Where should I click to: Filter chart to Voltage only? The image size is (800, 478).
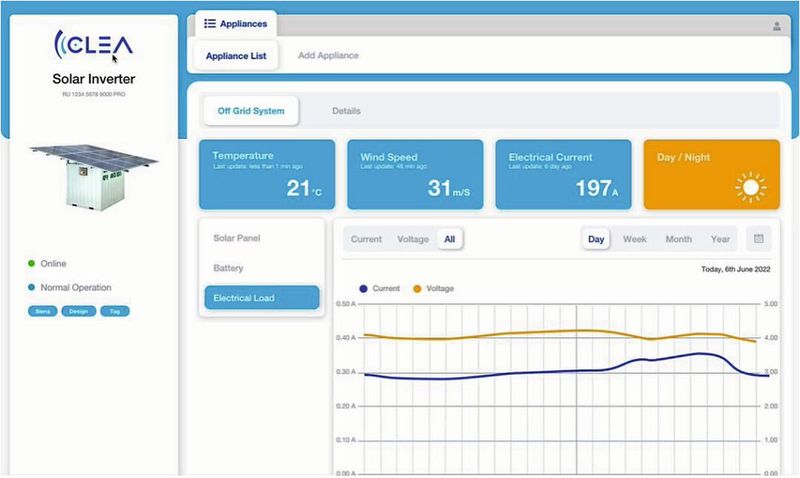(x=413, y=239)
